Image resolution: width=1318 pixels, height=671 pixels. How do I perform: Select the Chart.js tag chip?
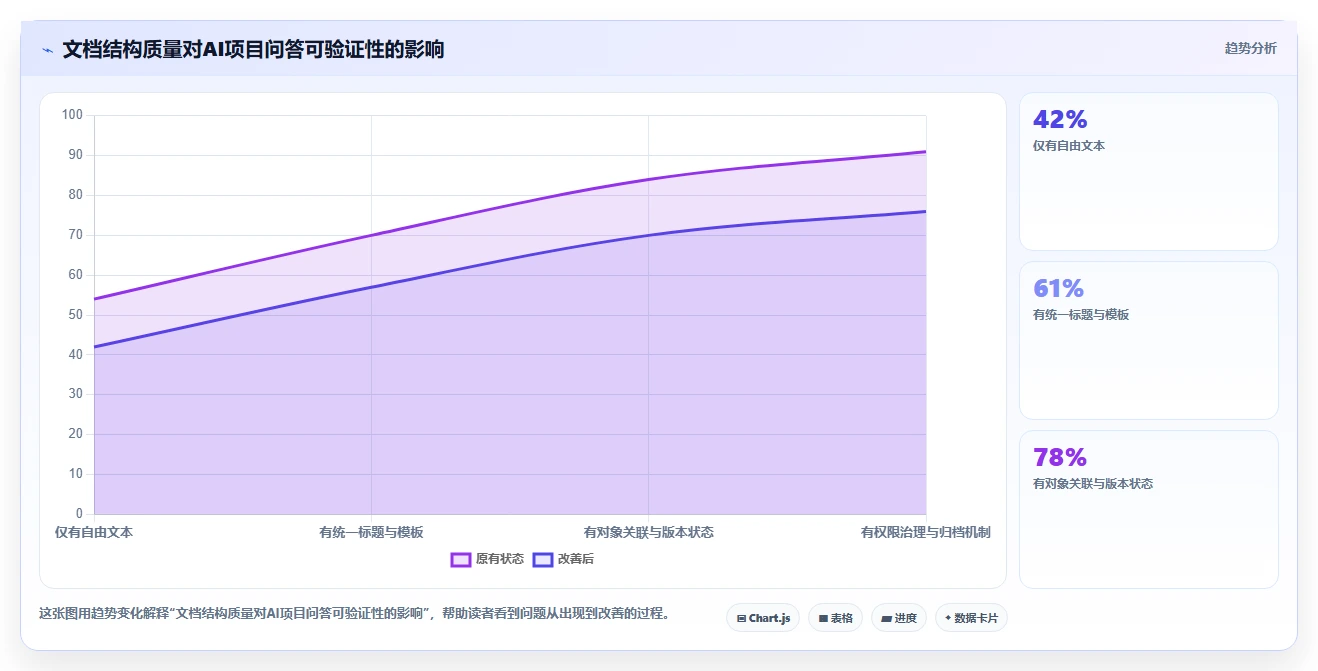[763, 618]
